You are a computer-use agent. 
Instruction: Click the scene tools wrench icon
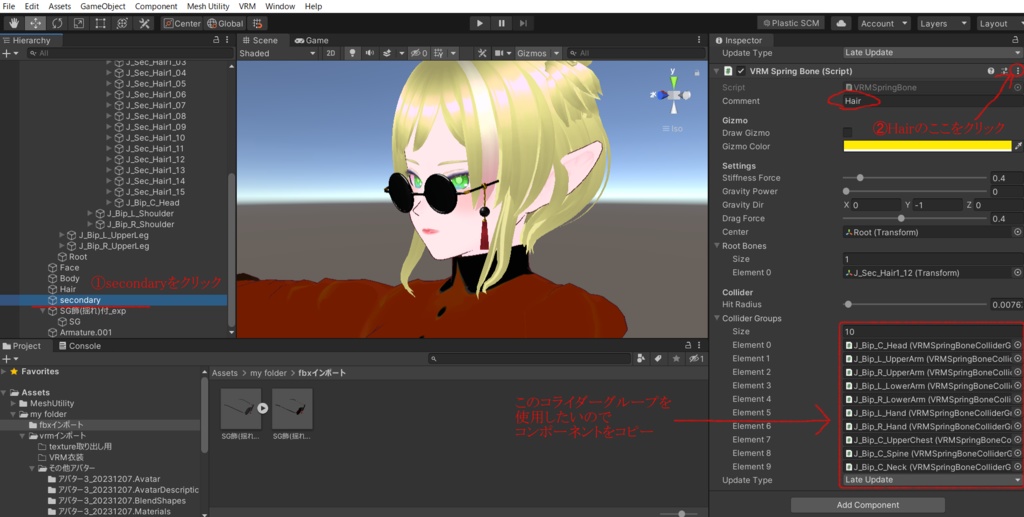point(482,53)
